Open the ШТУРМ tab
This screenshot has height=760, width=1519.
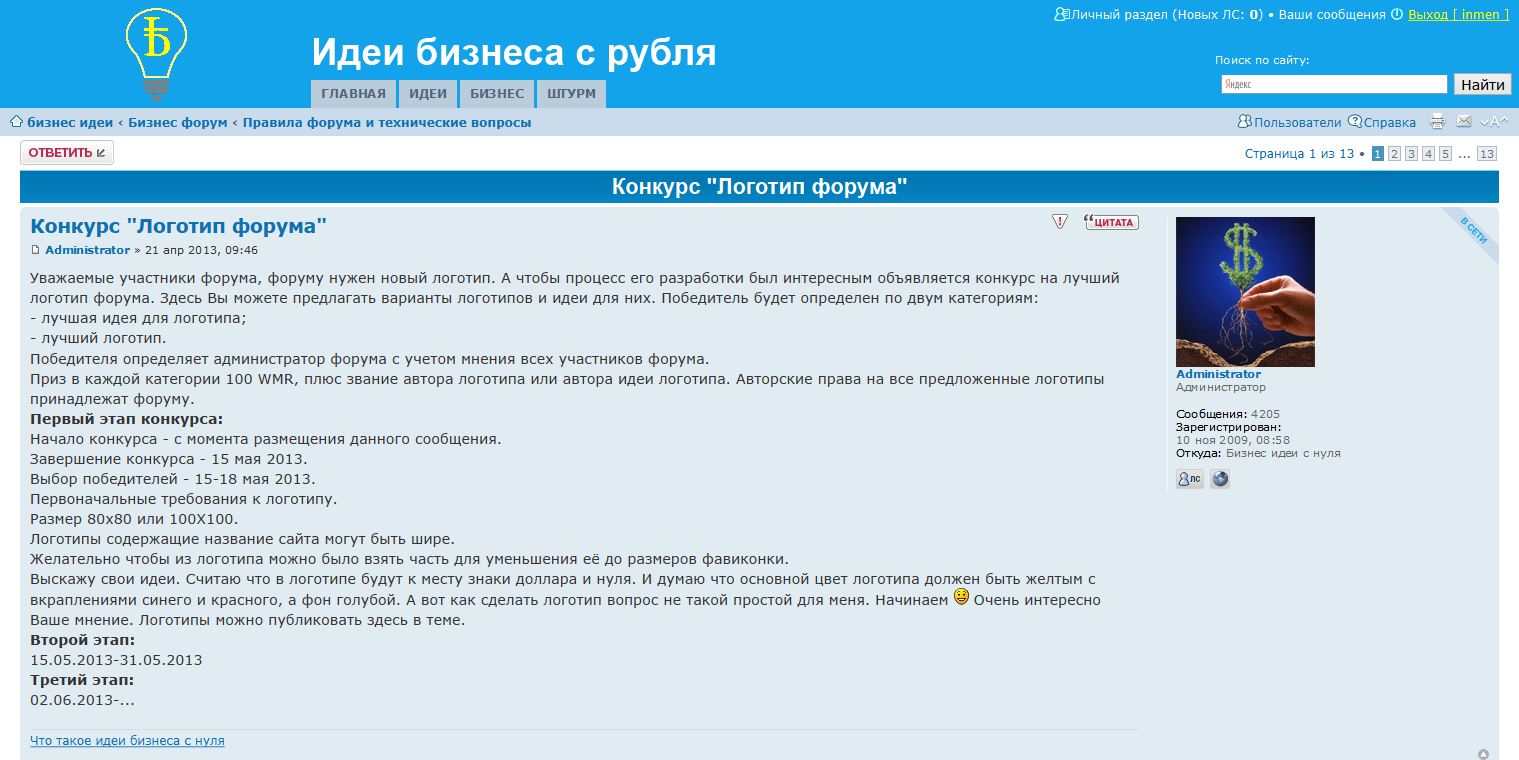[x=570, y=93]
